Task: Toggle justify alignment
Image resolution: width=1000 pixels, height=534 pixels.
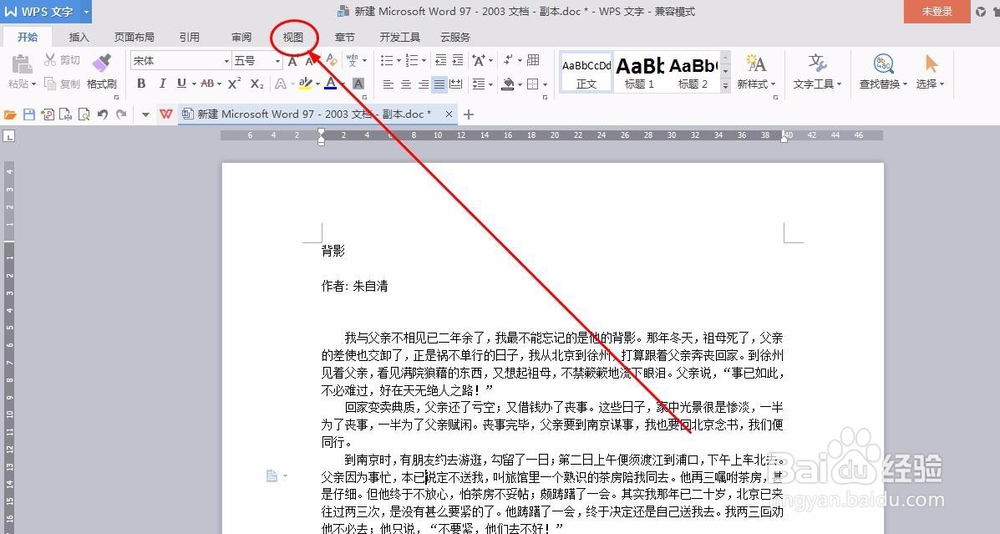Action: point(439,84)
